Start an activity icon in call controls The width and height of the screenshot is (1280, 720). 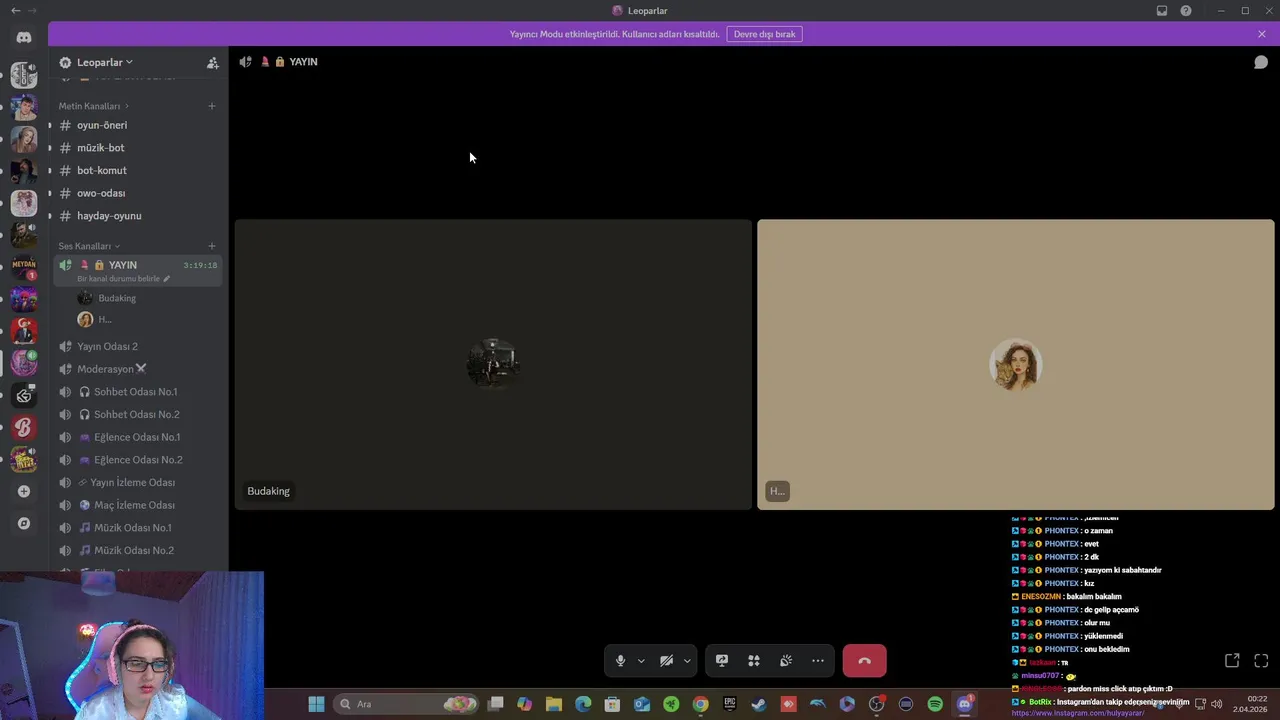click(754, 661)
